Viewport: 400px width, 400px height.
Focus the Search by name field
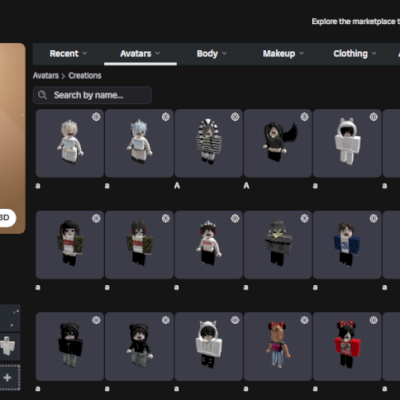tap(92, 95)
